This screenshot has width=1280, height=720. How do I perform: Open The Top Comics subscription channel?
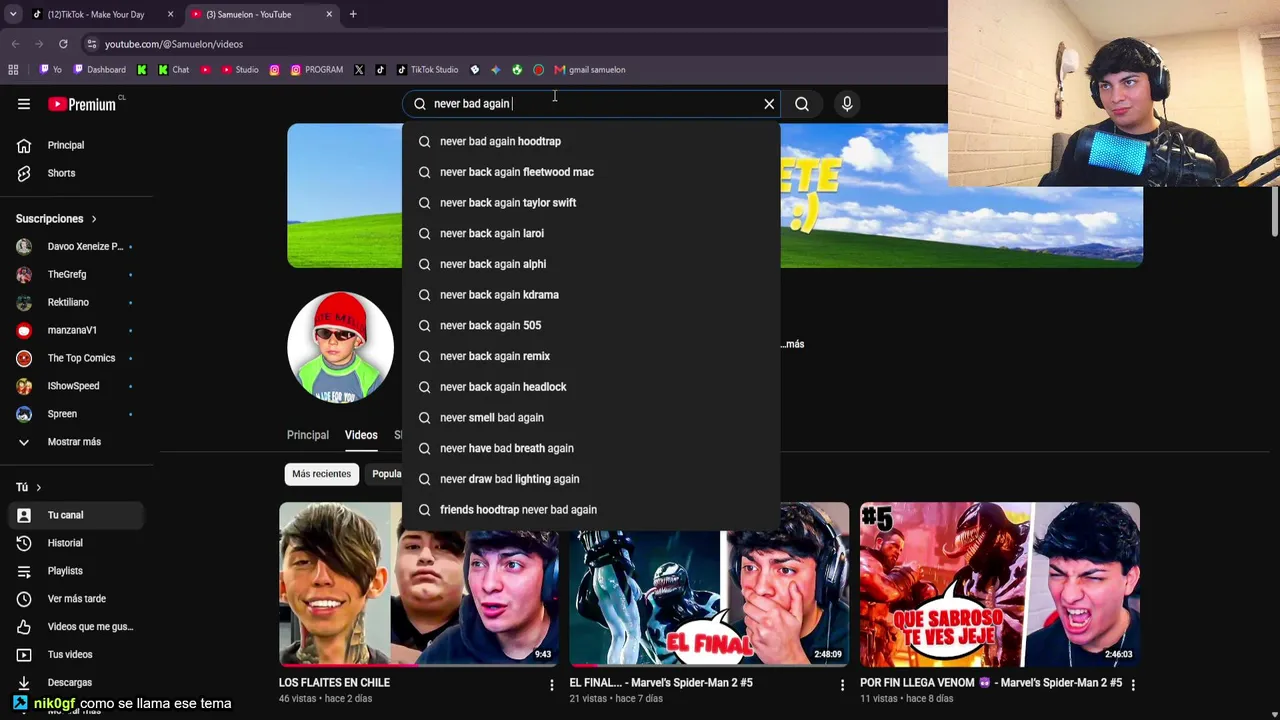point(76,358)
